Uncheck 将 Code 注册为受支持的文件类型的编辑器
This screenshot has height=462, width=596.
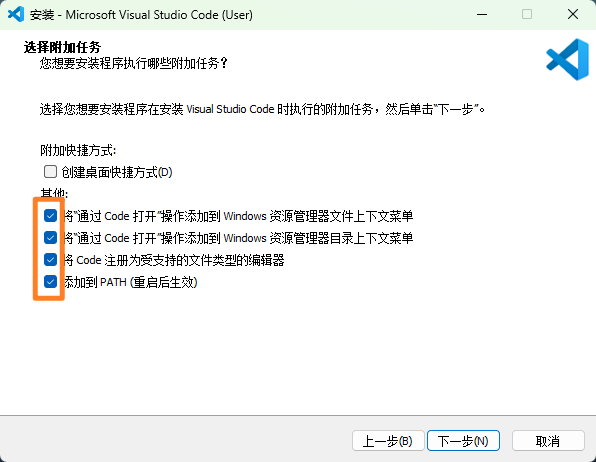coord(50,260)
